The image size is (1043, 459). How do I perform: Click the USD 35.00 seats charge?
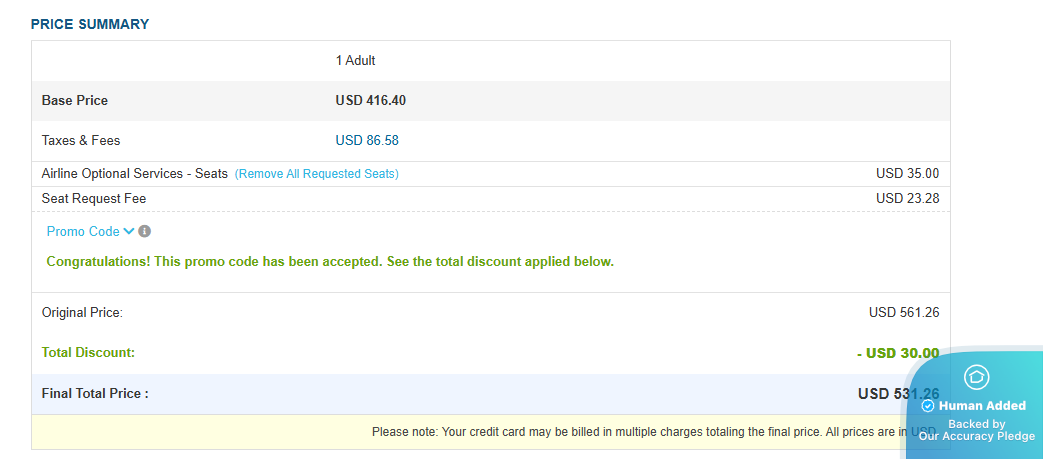907,174
